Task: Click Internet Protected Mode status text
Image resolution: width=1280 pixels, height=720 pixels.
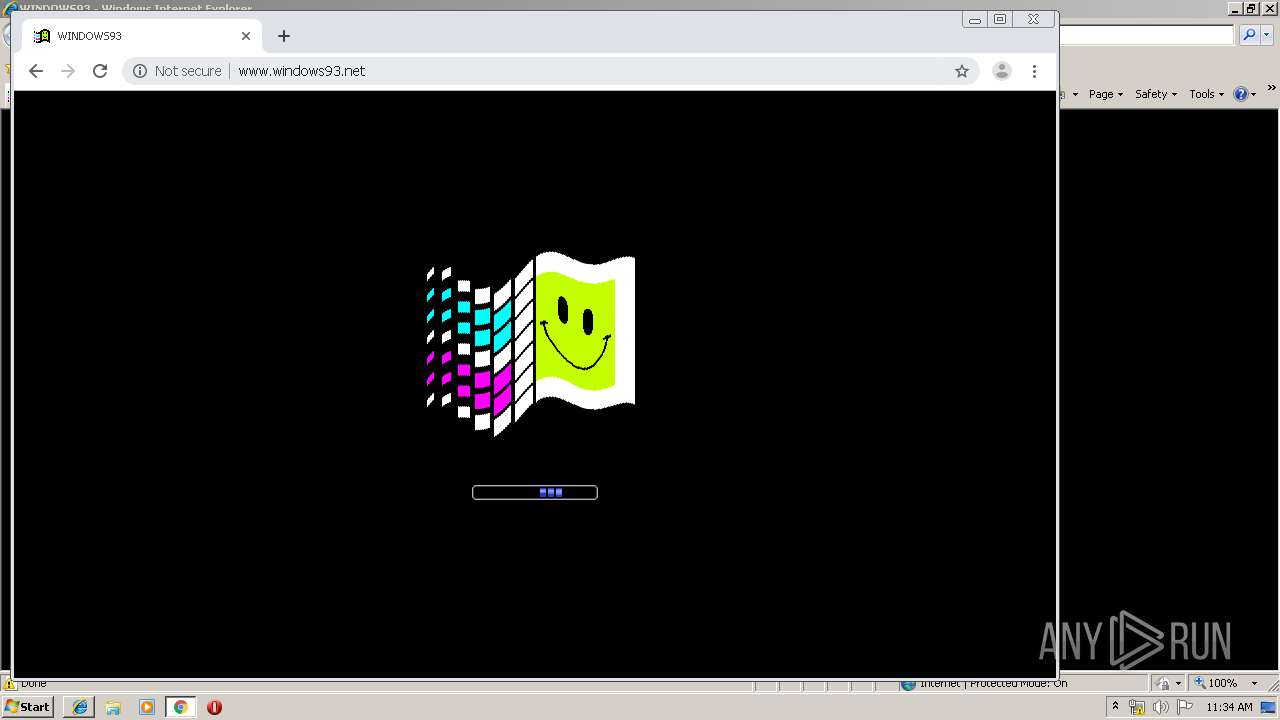Action: [993, 683]
